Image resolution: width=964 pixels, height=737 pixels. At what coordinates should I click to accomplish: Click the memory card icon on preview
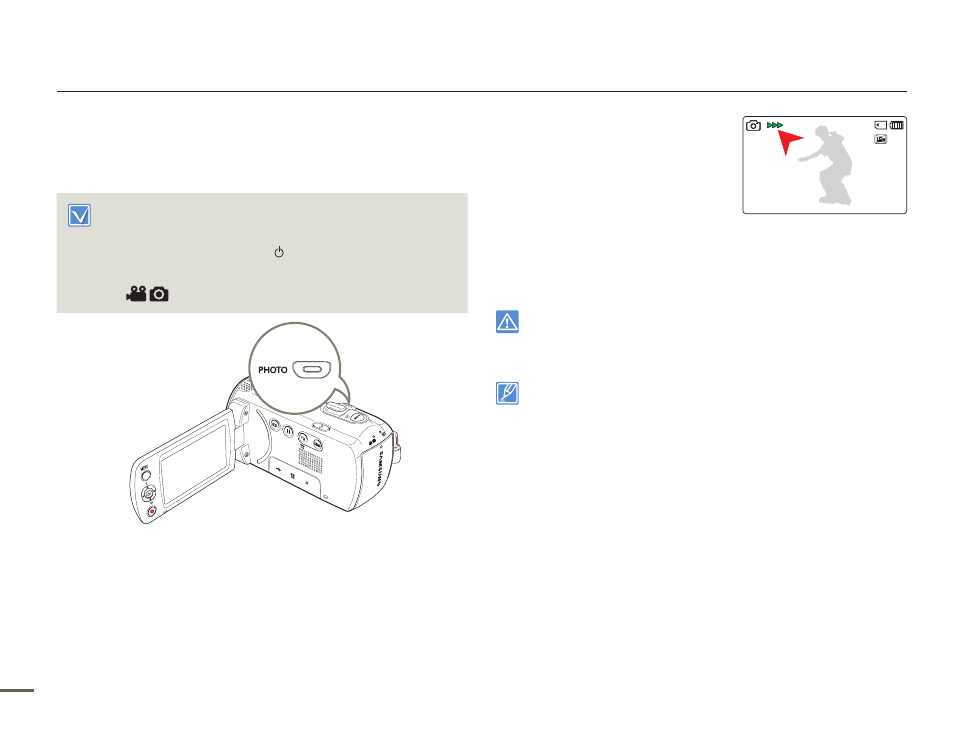coord(880,125)
